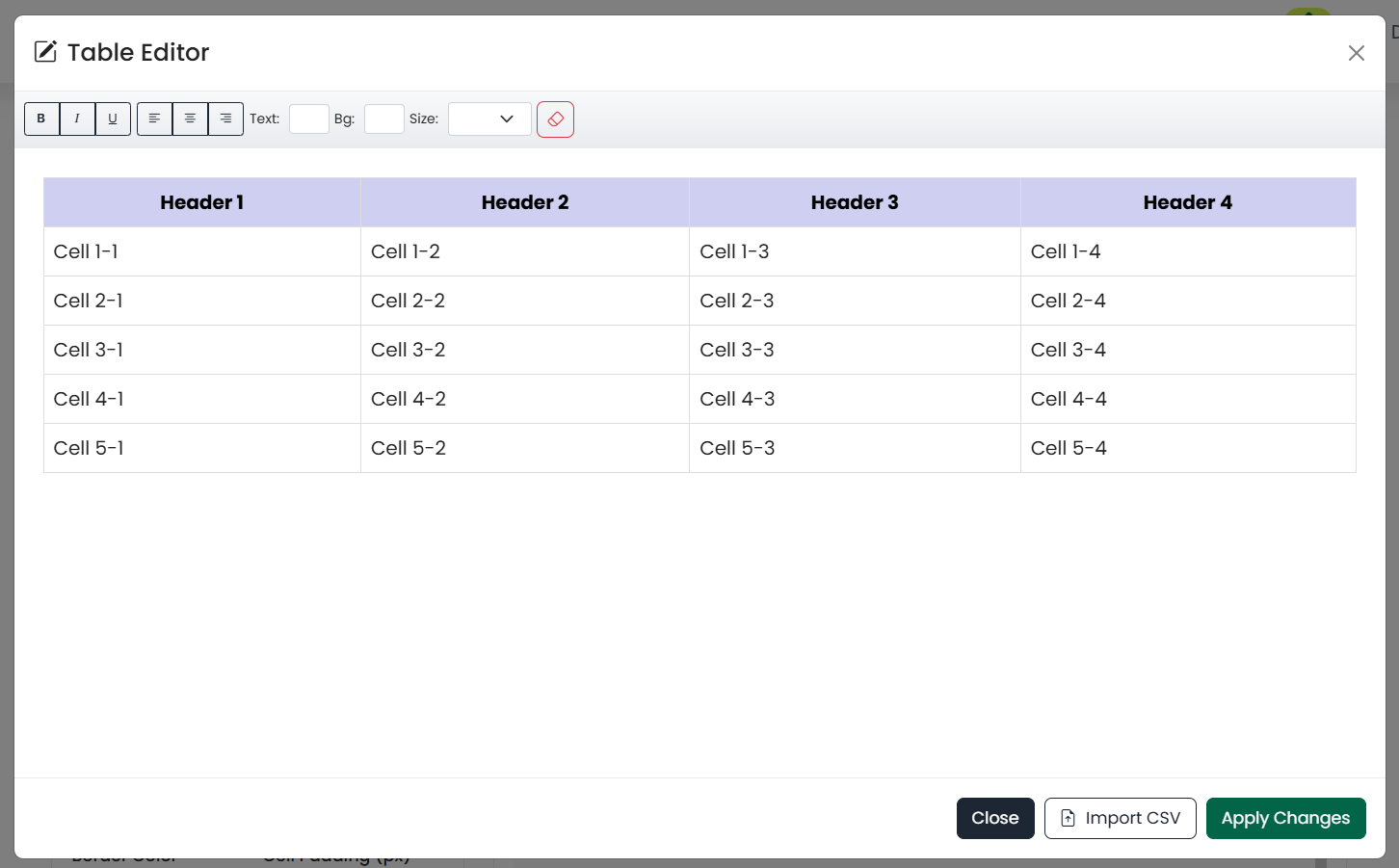1399x868 pixels.
Task: Open the Size dropdown
Action: point(489,119)
